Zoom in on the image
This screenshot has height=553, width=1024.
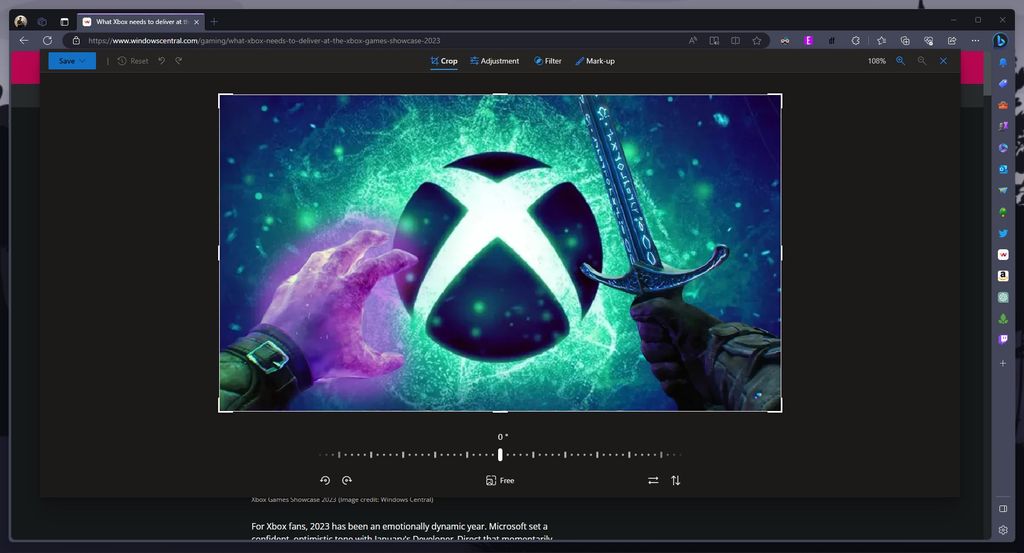[900, 61]
